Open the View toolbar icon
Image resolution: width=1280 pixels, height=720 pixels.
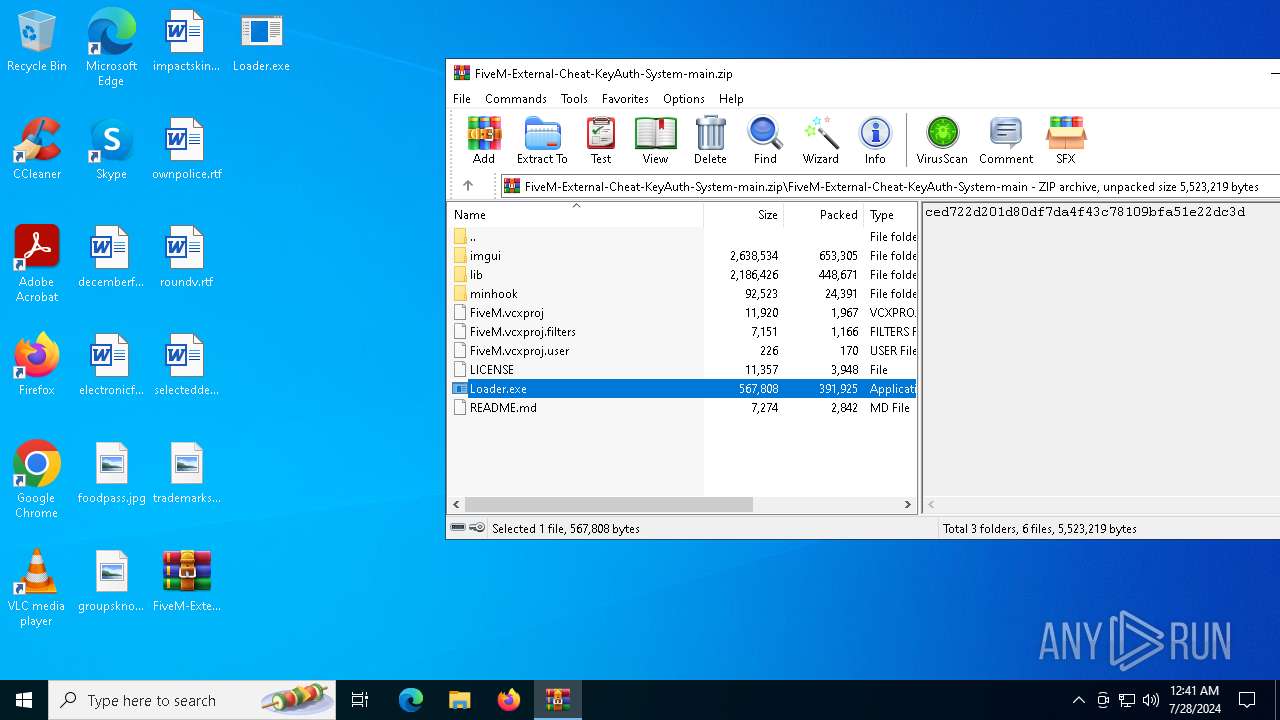coord(655,140)
